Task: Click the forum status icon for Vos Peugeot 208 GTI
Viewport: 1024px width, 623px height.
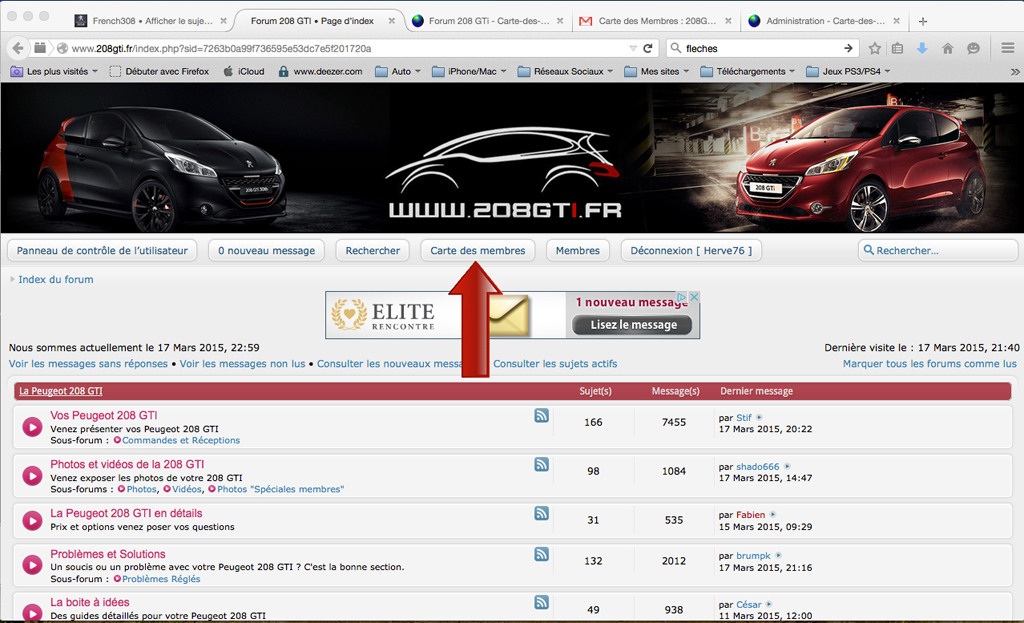Action: [32, 427]
